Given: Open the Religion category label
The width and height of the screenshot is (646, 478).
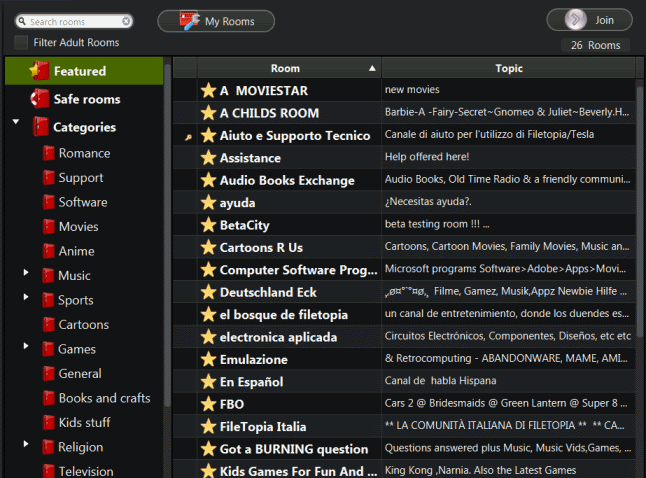Looking at the screenshot, I should (x=81, y=447).
